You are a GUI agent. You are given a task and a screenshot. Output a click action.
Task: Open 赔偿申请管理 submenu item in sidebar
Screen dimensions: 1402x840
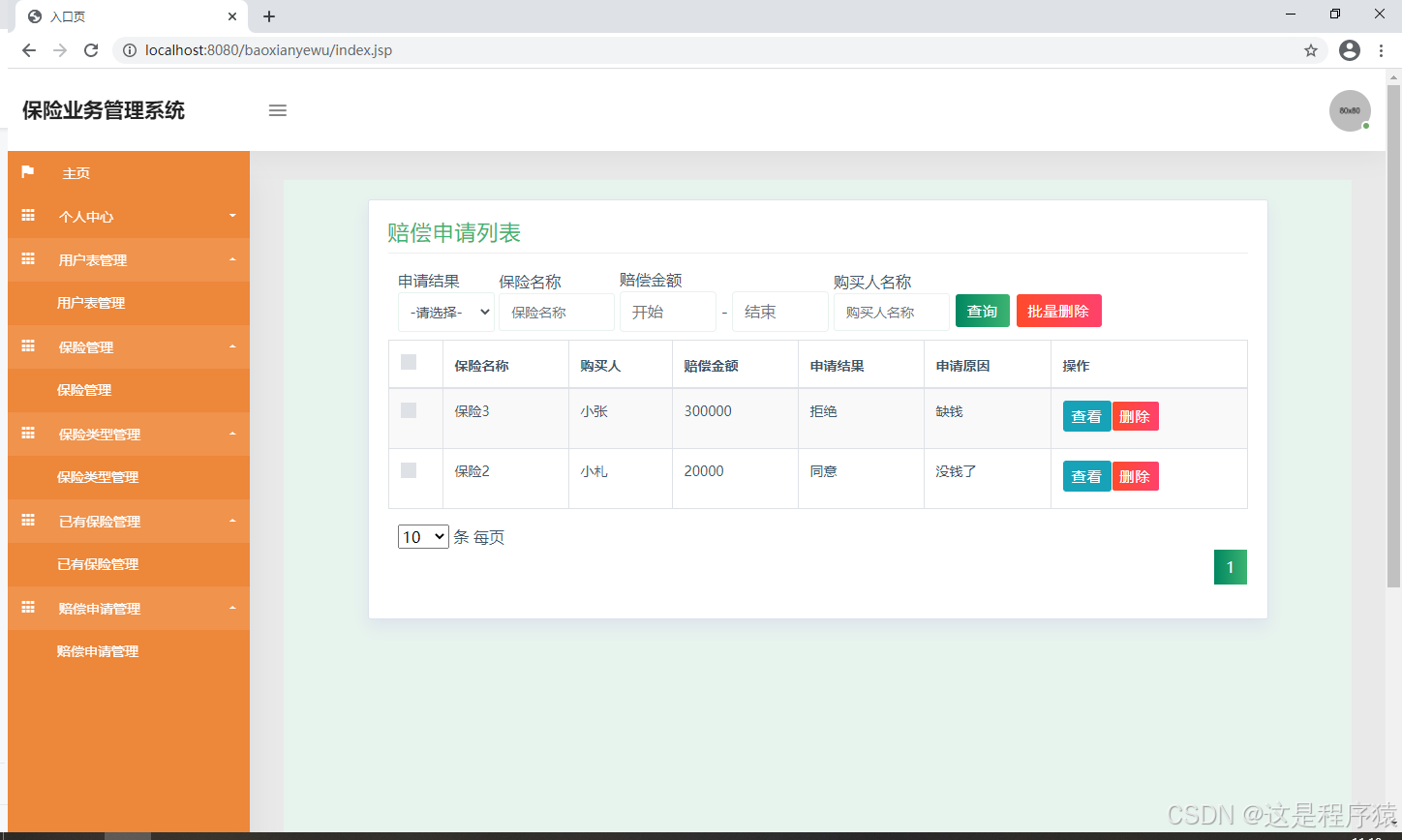98,651
